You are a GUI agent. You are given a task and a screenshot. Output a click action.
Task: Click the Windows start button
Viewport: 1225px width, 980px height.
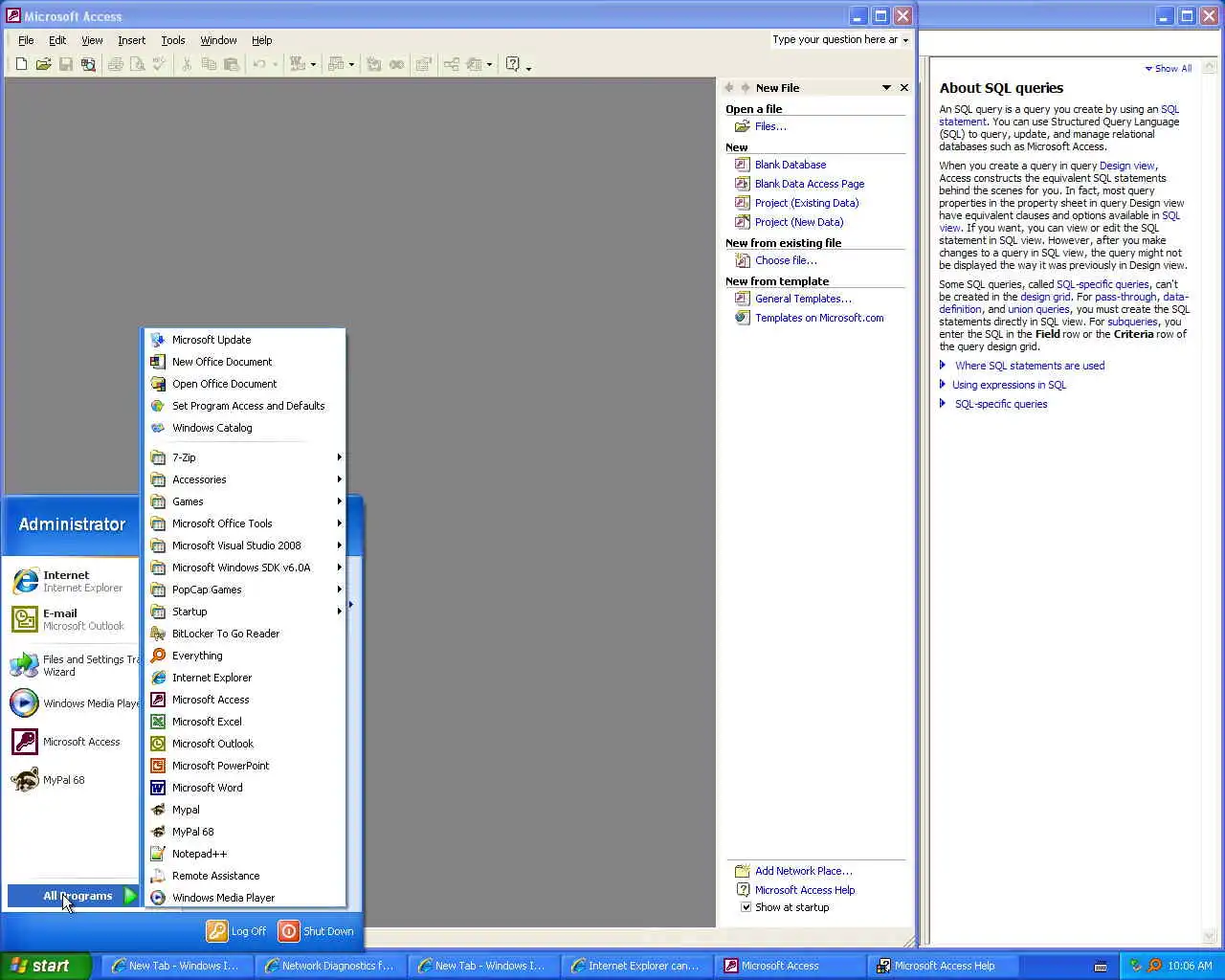(45, 966)
